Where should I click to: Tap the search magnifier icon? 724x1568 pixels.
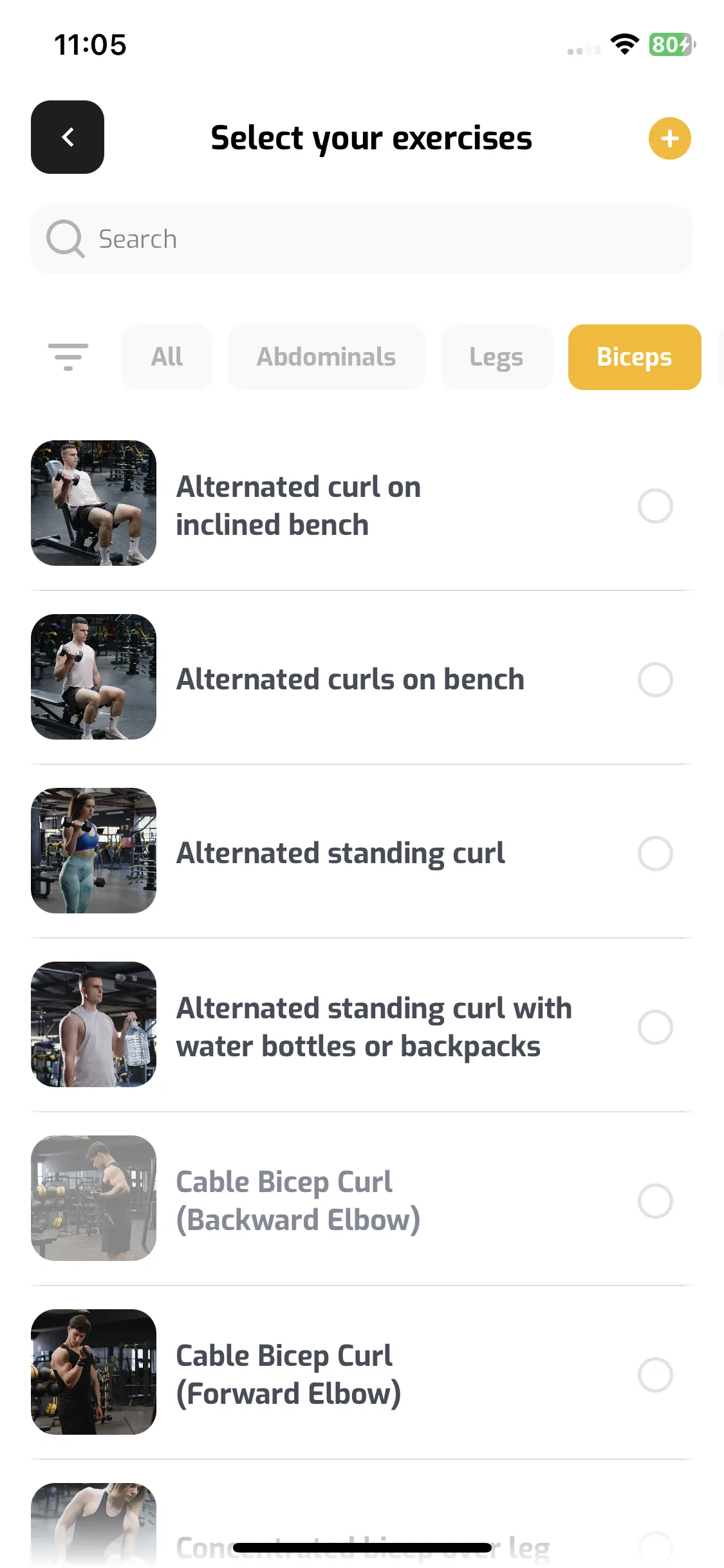(65, 239)
